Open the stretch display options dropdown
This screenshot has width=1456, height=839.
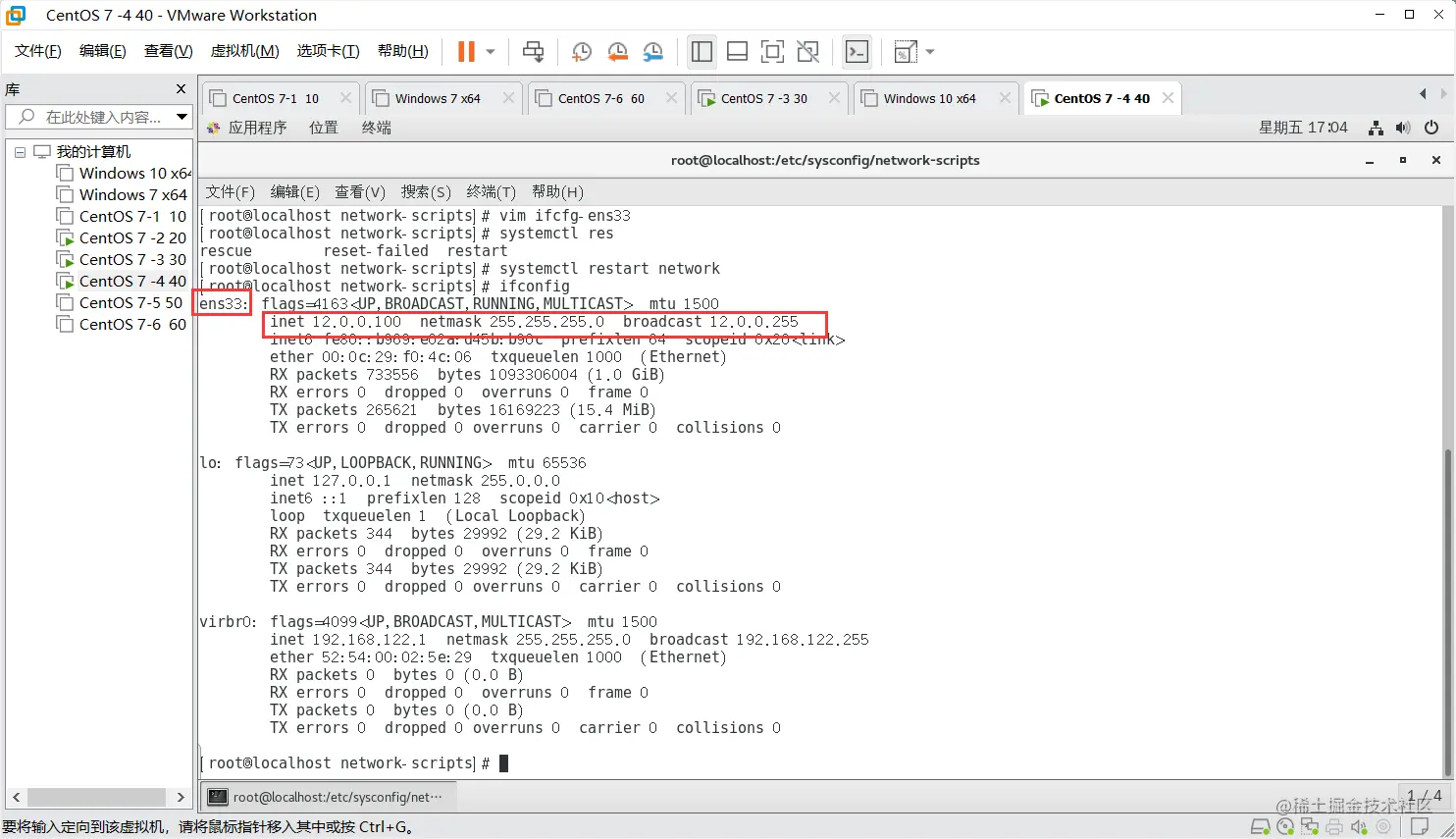930,51
